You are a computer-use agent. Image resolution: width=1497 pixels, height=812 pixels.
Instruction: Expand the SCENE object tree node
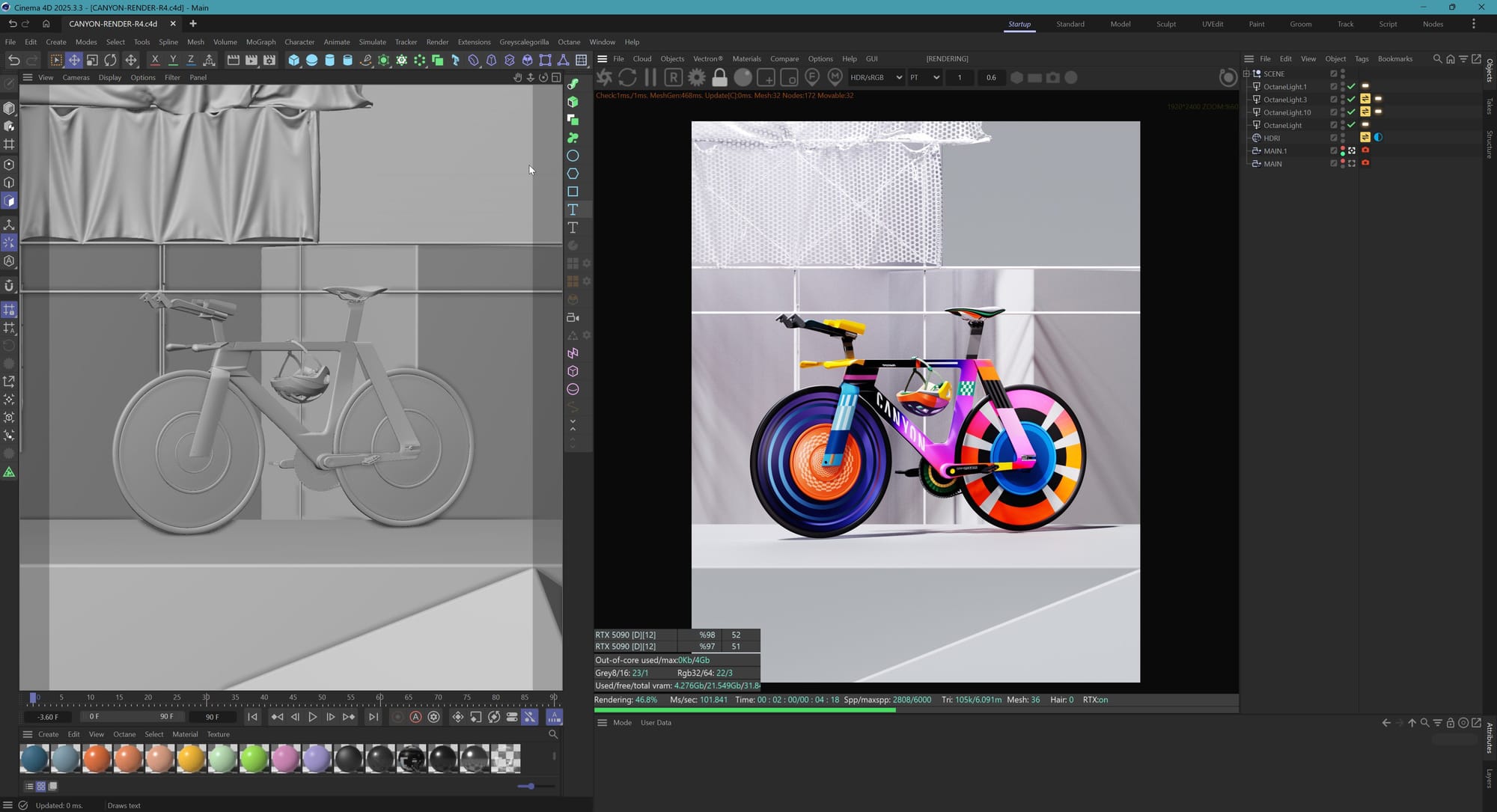coord(1246,73)
